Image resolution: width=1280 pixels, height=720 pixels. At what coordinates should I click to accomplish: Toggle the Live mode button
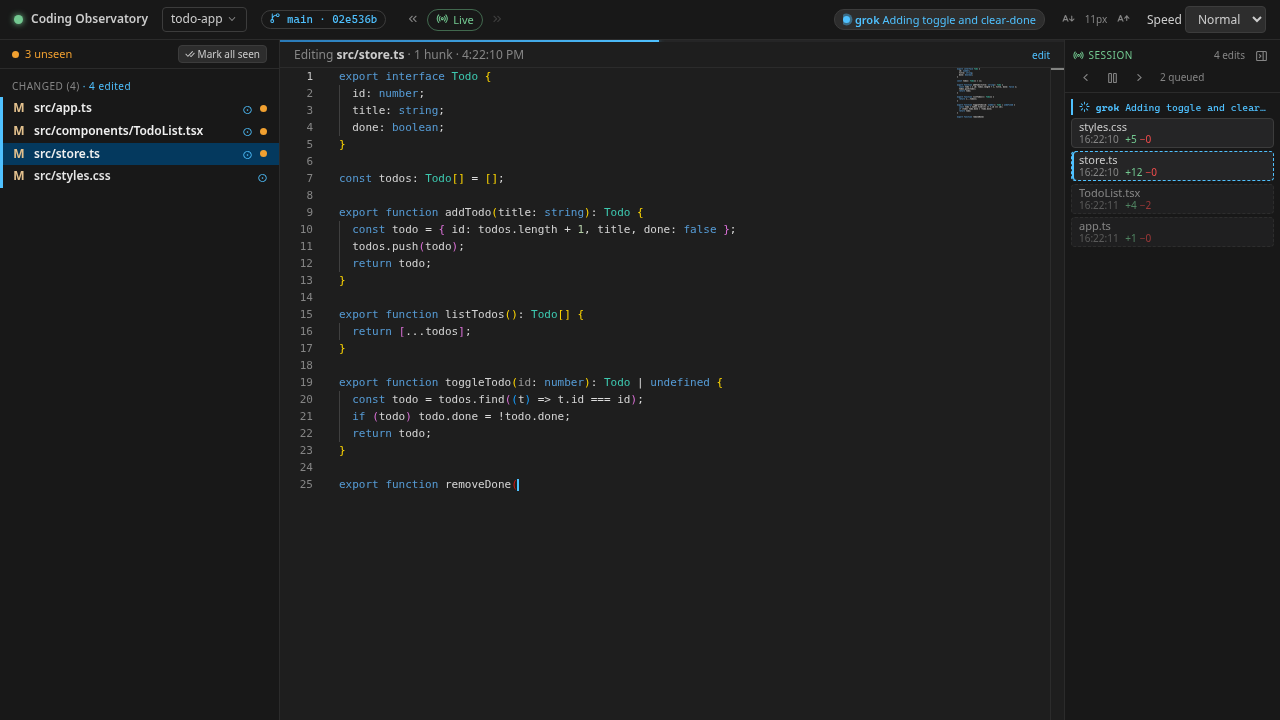coord(455,20)
